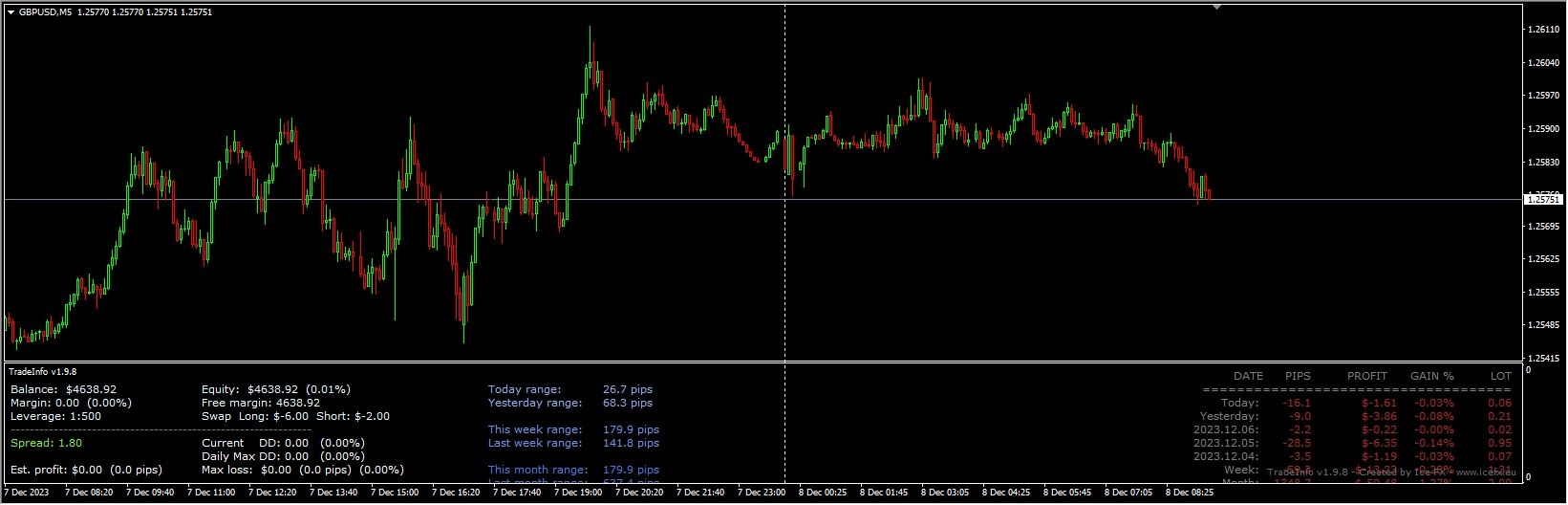The width and height of the screenshot is (1568, 505).
Task: Click the '7 Dec 20:20' time axis label
Action: [x=640, y=494]
